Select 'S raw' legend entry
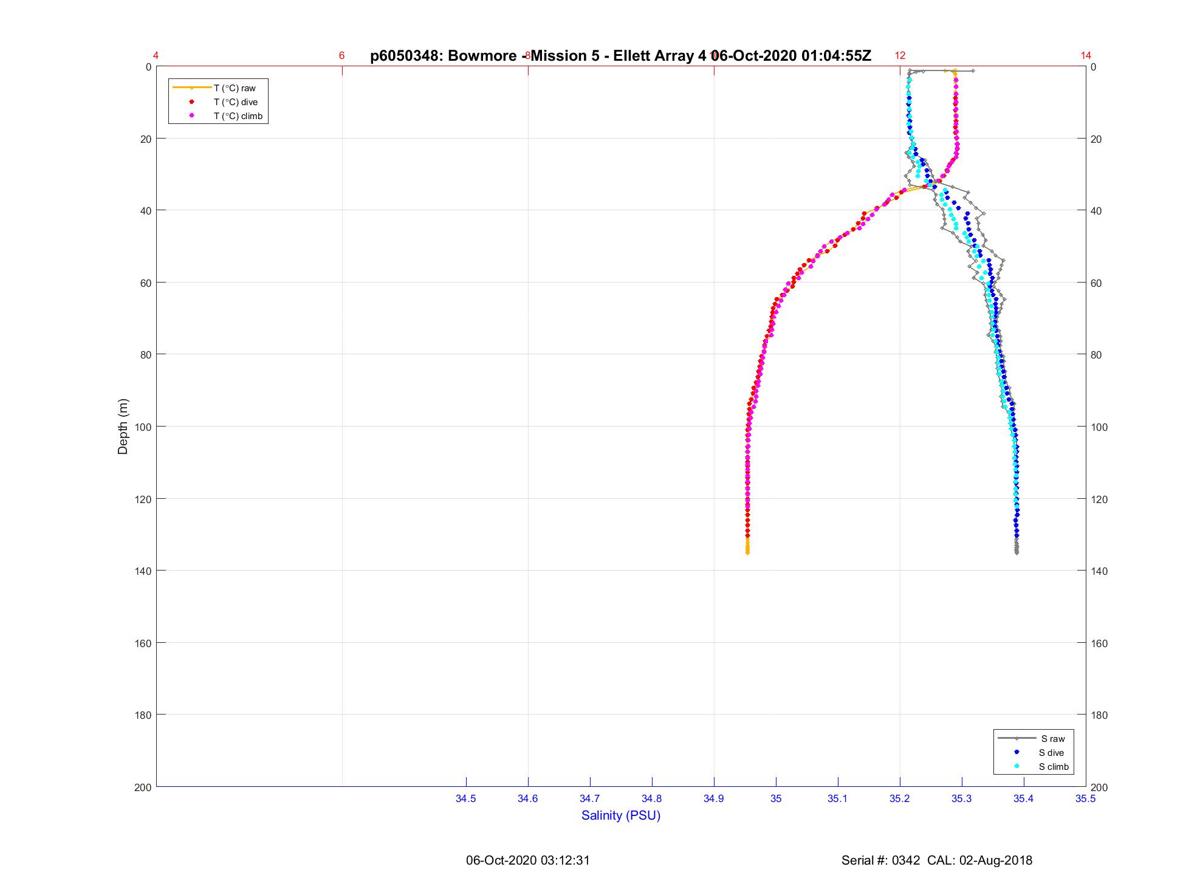 click(1052, 738)
